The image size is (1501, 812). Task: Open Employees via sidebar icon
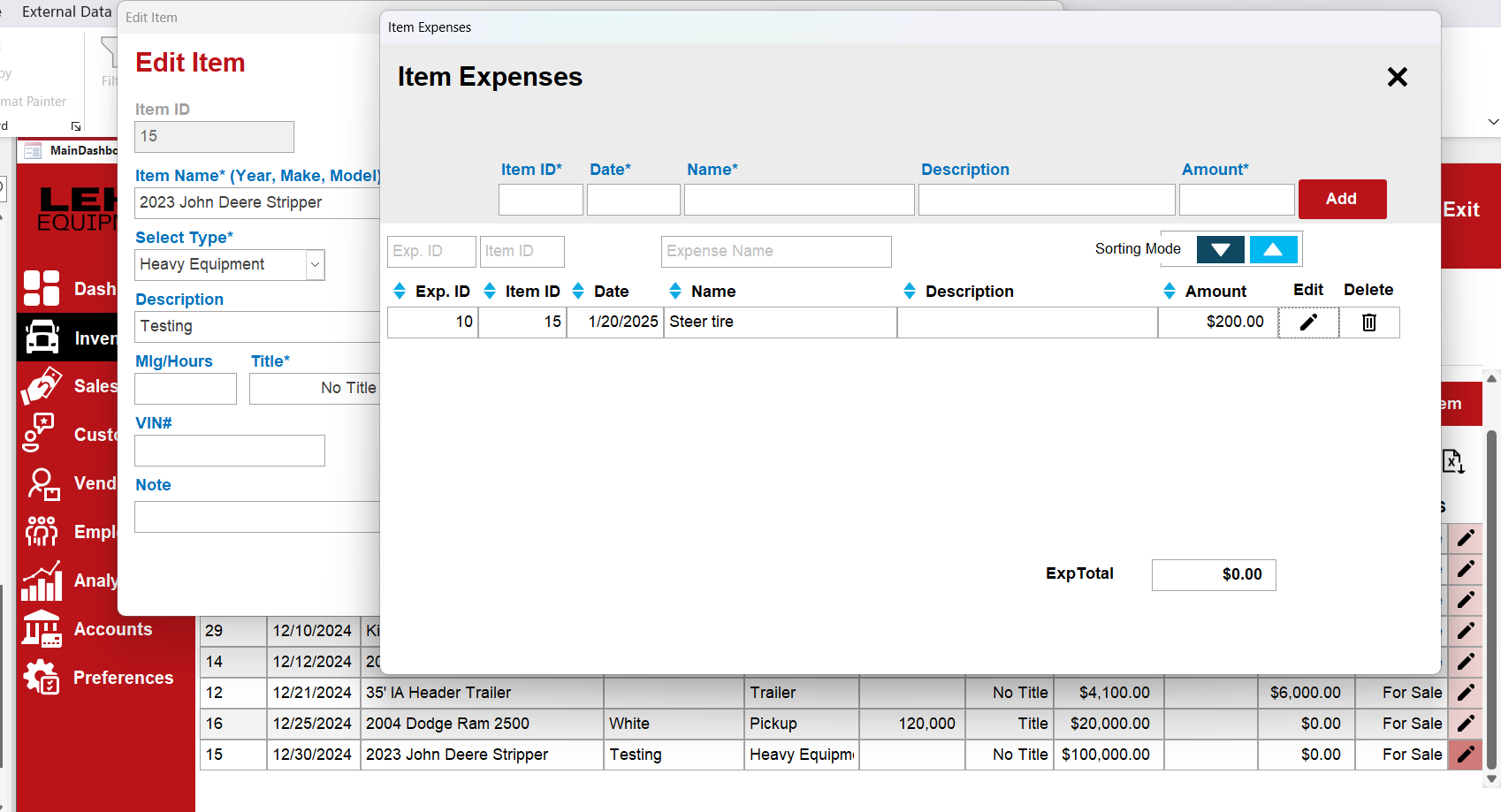click(42, 531)
